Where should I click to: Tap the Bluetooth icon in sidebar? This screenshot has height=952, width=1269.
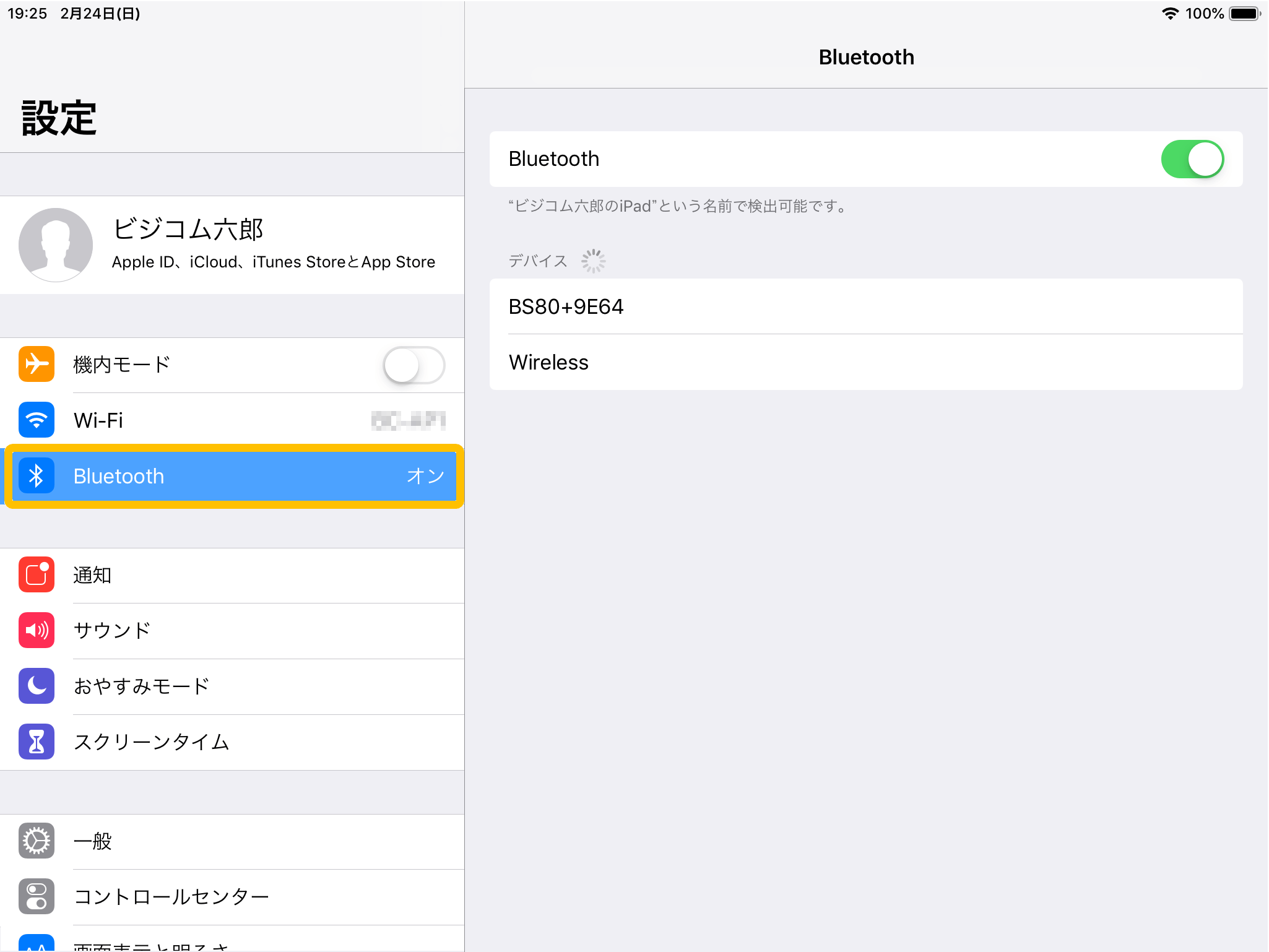tap(37, 475)
